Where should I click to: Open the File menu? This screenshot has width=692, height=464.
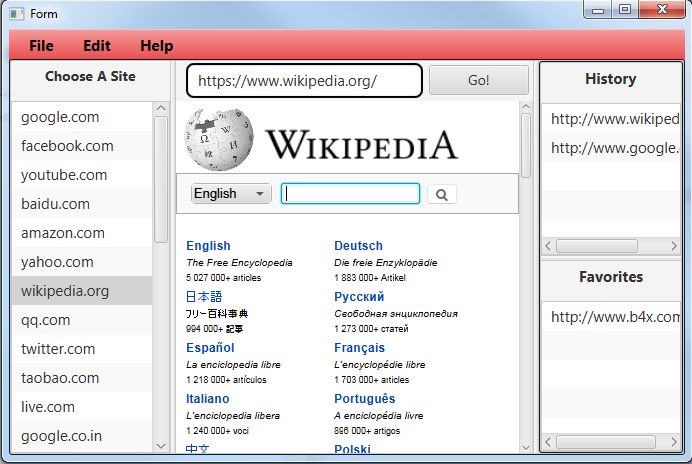41,46
